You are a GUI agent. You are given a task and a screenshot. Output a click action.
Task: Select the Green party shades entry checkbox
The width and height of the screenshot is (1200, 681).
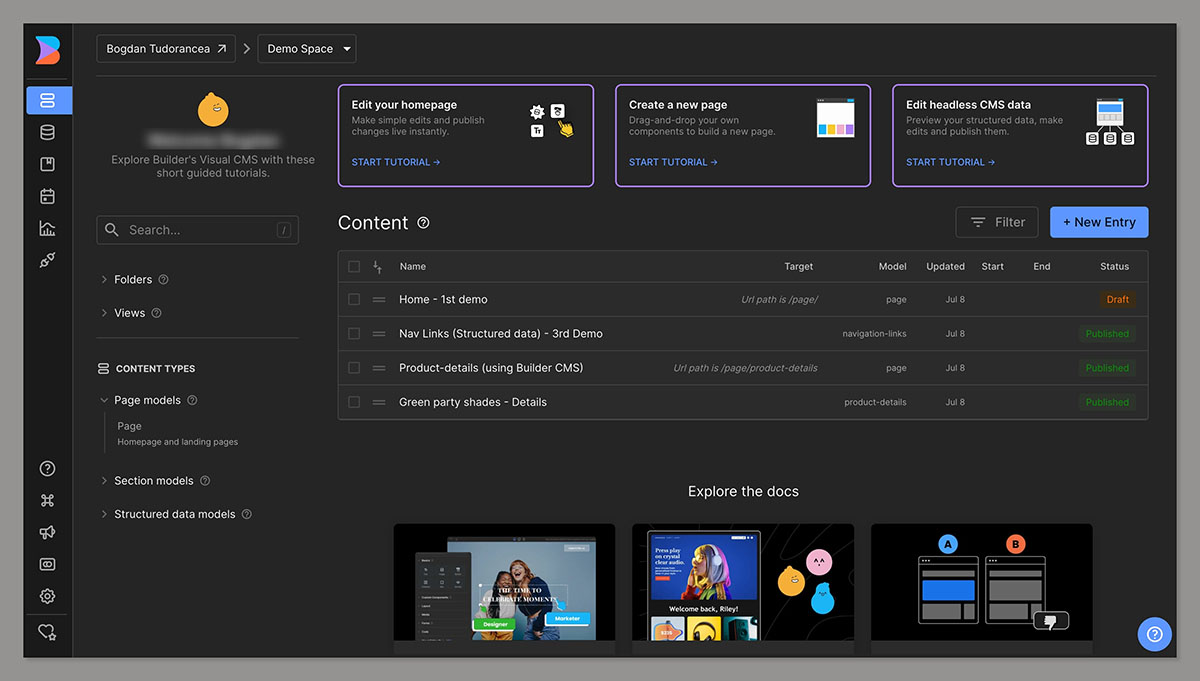354,402
